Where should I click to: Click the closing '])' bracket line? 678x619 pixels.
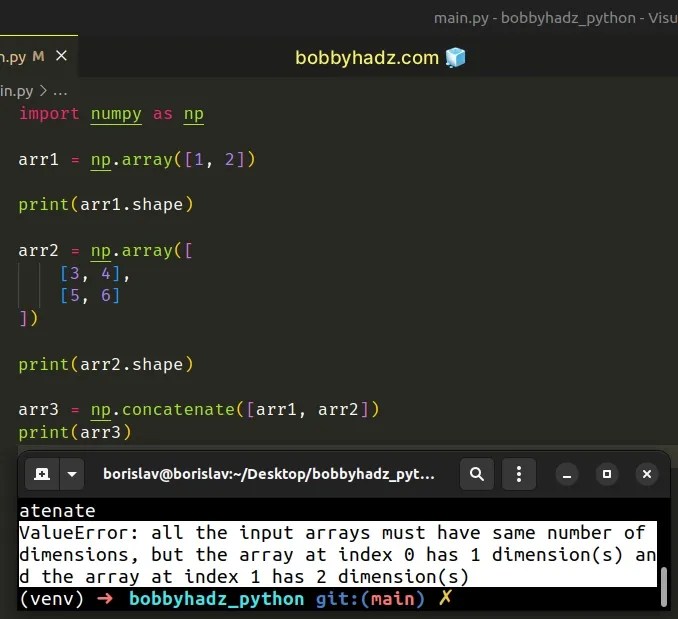click(x=29, y=319)
